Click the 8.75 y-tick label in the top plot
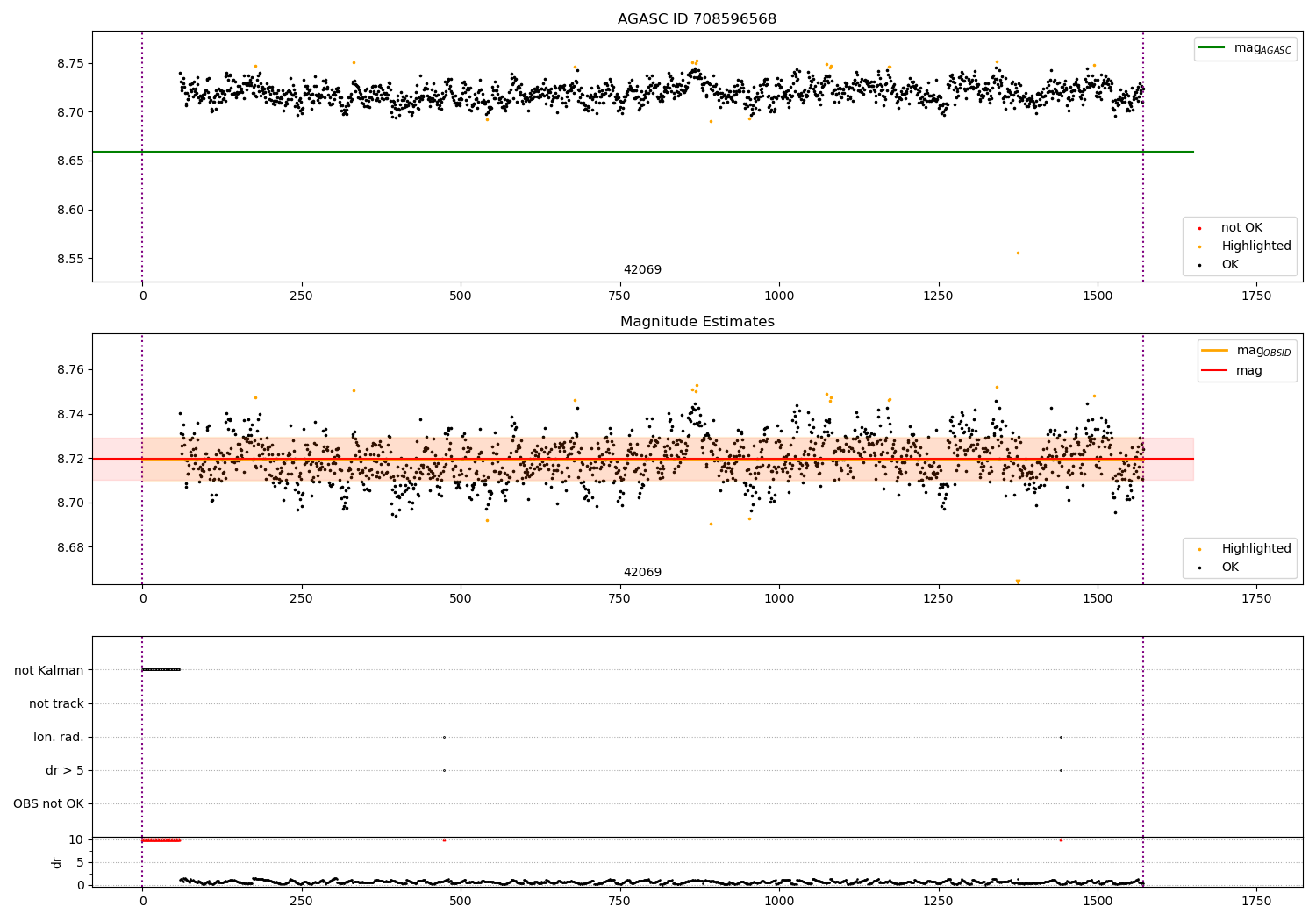The height and width of the screenshot is (921, 1316). pyautogui.click(x=70, y=63)
